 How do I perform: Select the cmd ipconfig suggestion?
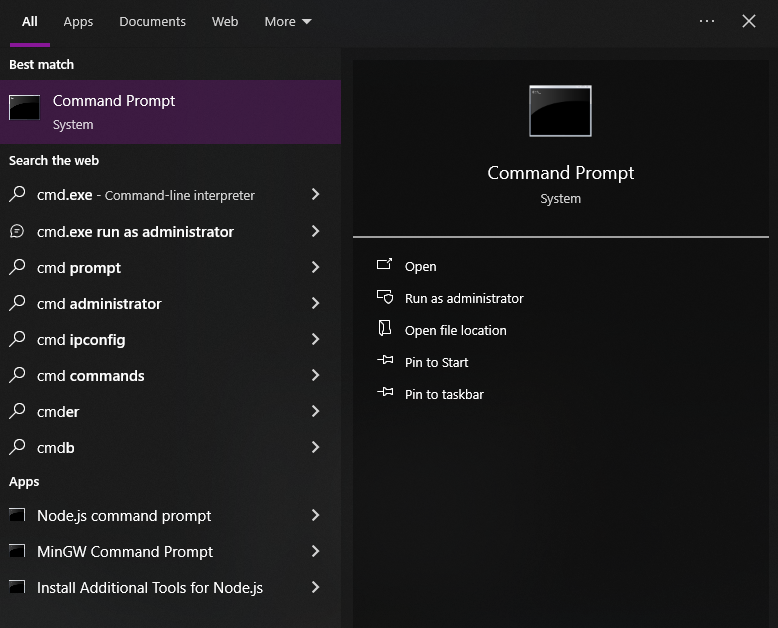click(x=170, y=340)
